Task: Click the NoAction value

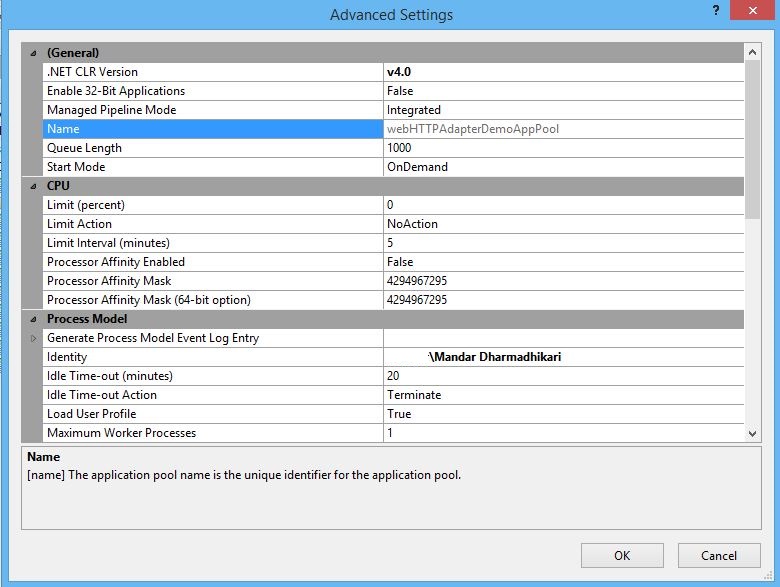Action: 564,224
